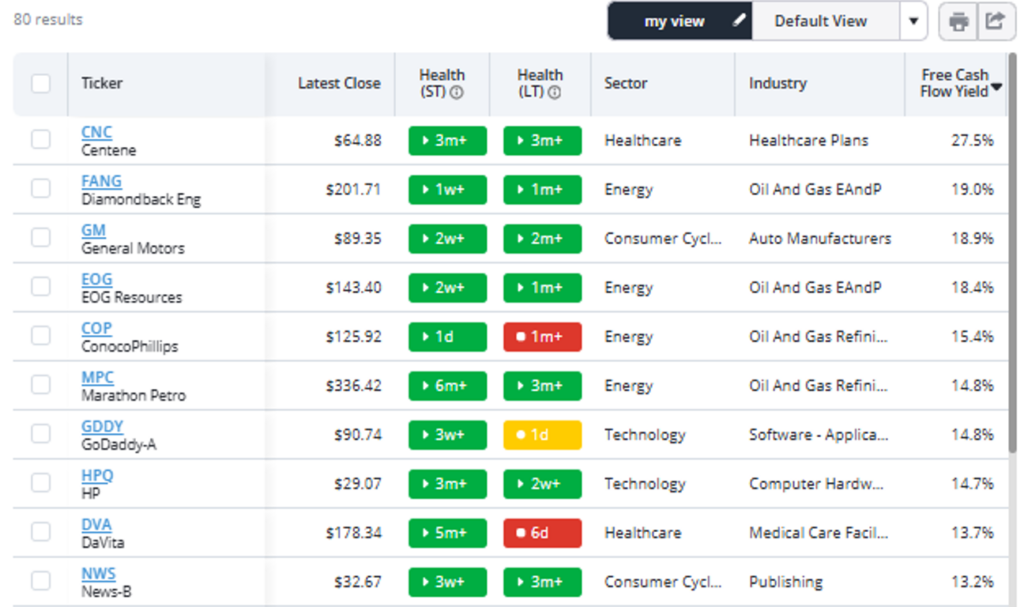Viewport: 1024px width, 607px height.
Task: Click EOG short-term health 2w+ badge
Action: point(447,287)
